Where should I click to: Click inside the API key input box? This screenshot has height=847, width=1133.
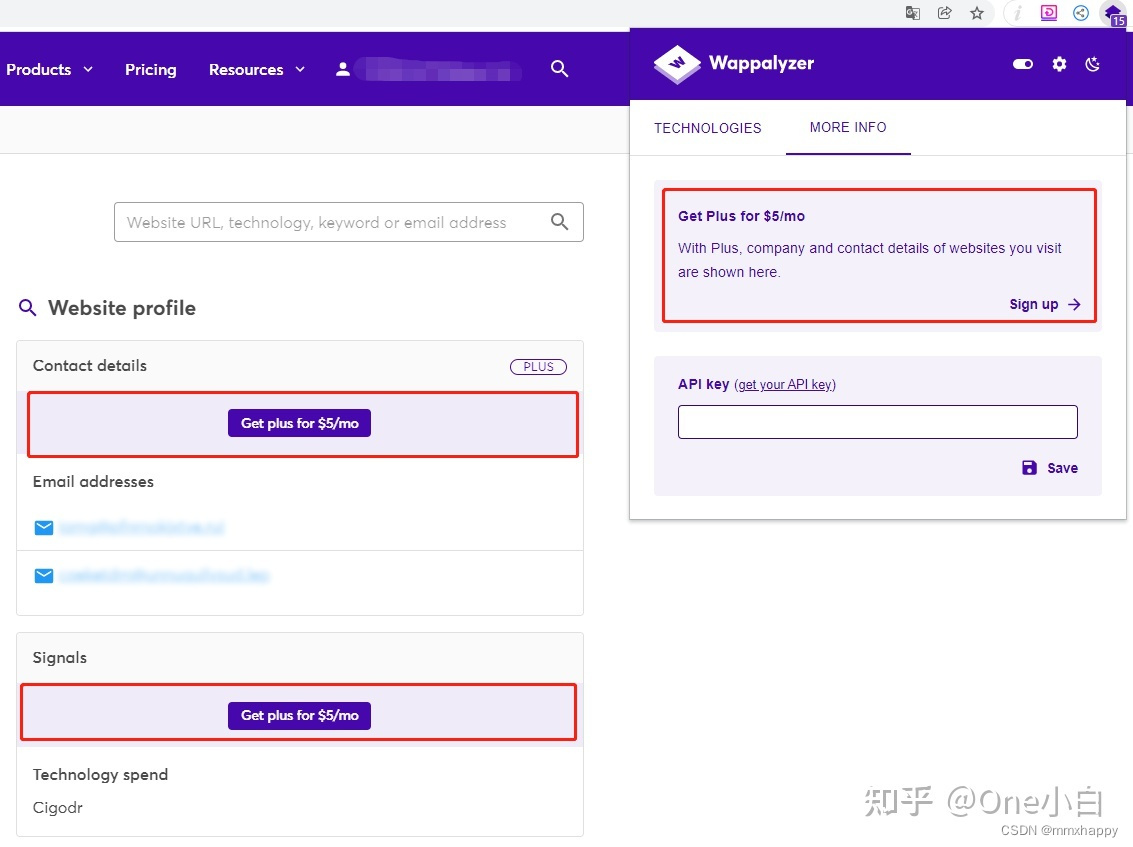(x=877, y=421)
